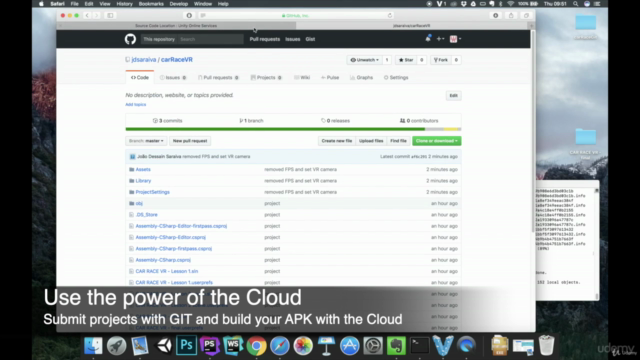The width and height of the screenshot is (640, 360).
Task: Click the Edit description button
Action: point(453,96)
